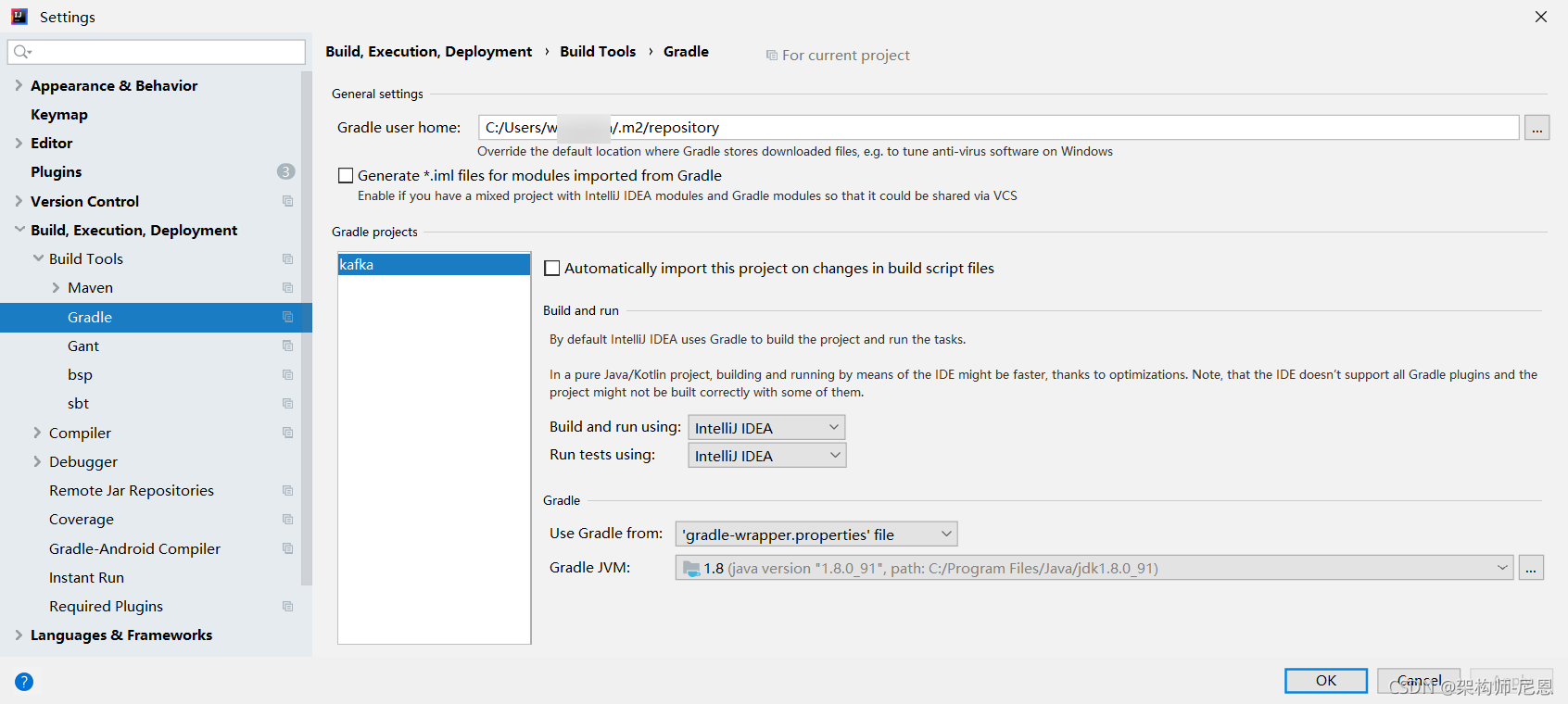1568x704 pixels.
Task: Collapse the Build Tools node
Action: pyautogui.click(x=37, y=258)
